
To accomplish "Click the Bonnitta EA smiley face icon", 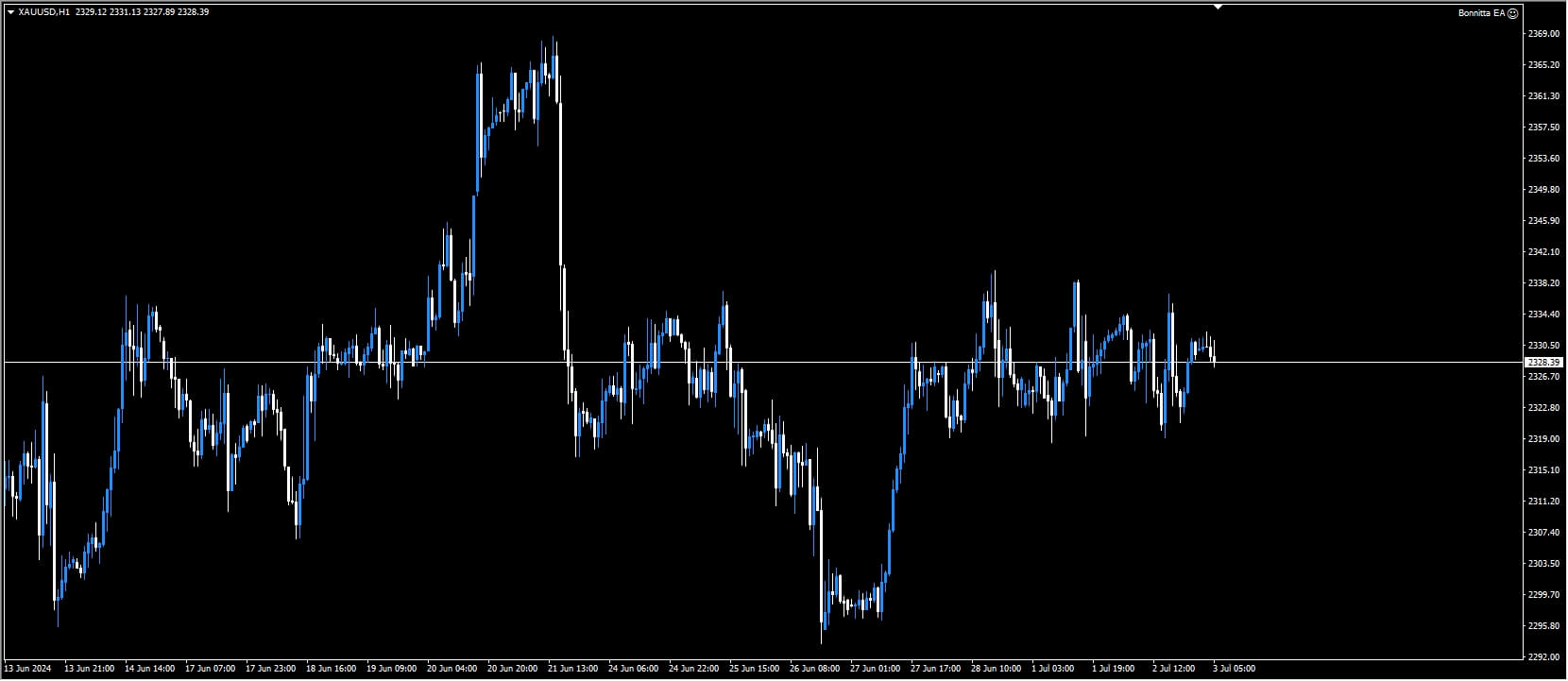I will tap(1512, 13).
